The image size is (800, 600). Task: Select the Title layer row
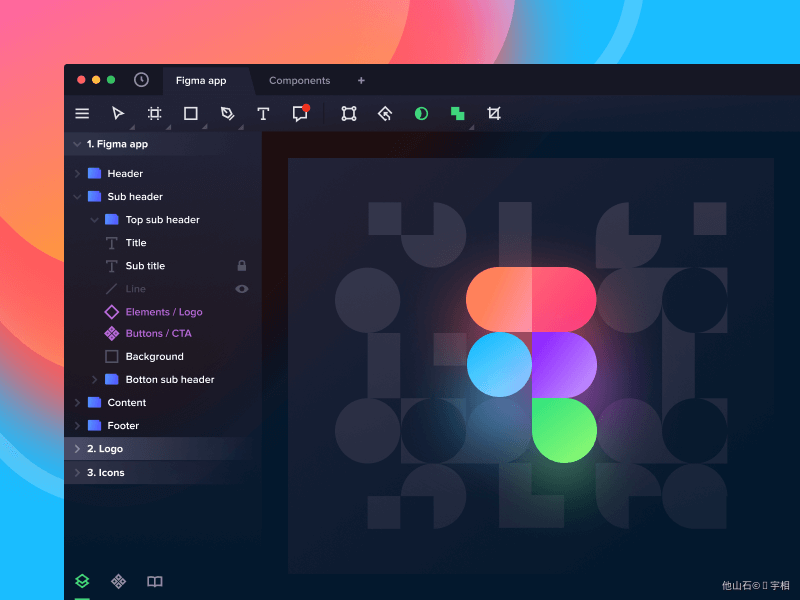click(163, 243)
